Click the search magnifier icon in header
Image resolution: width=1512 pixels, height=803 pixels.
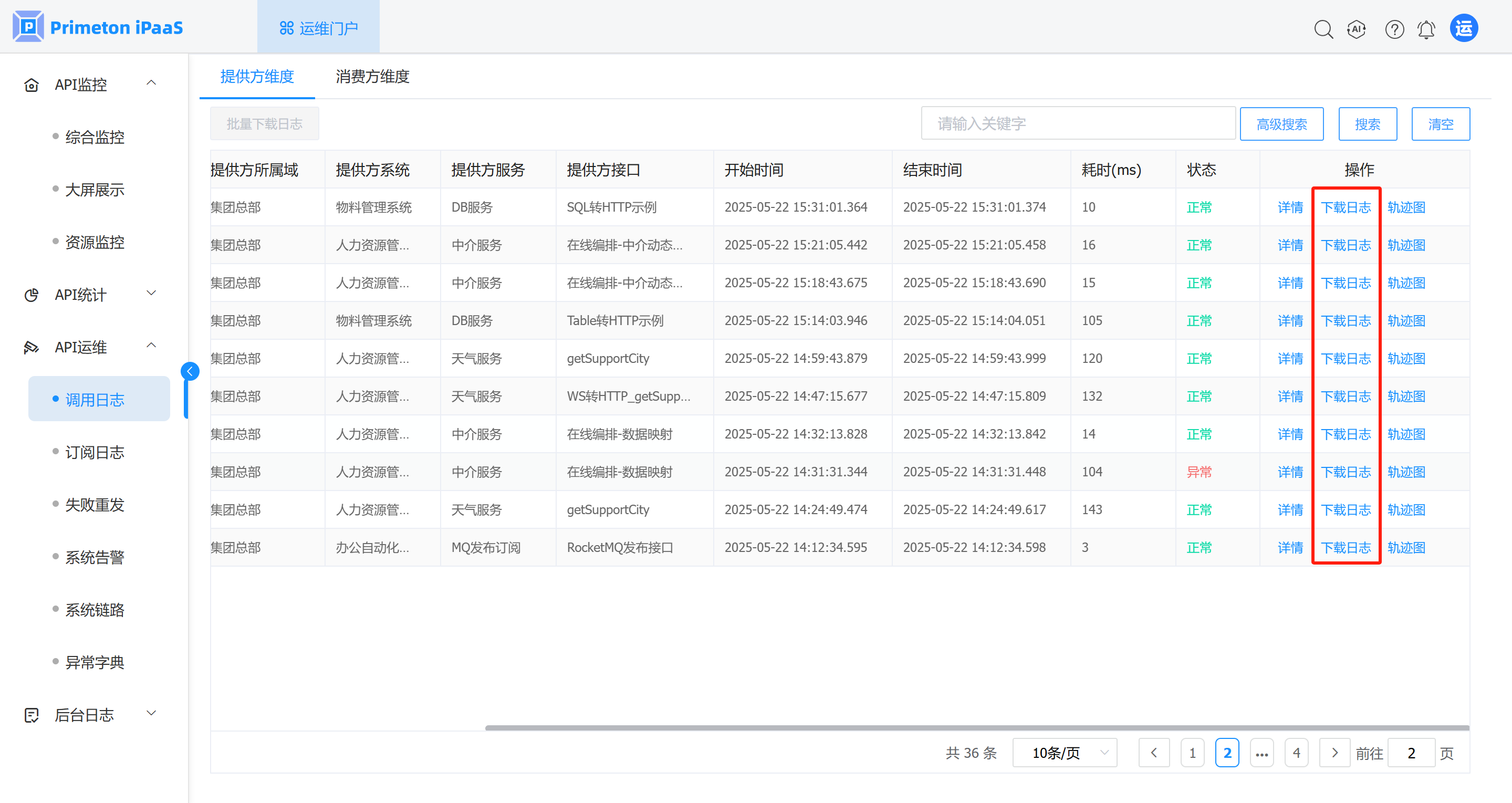coord(1323,29)
